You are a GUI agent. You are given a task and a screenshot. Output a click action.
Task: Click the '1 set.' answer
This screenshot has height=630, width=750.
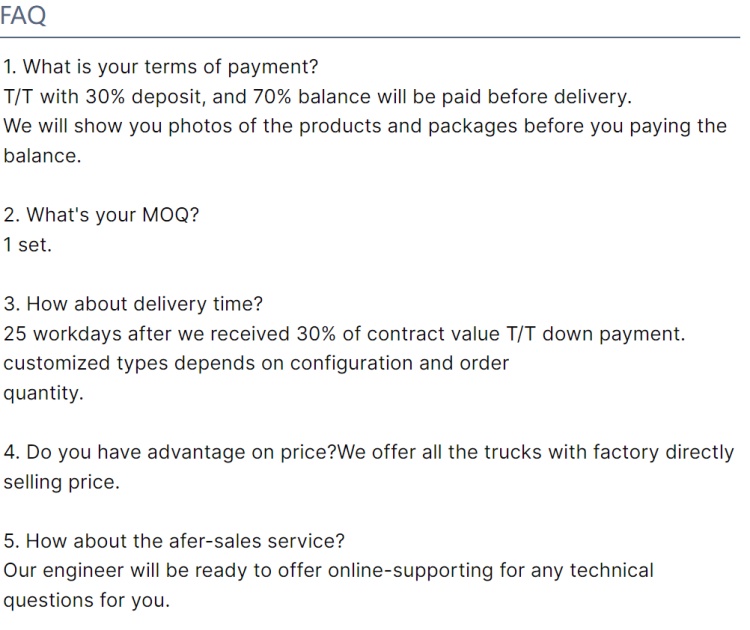click(27, 244)
